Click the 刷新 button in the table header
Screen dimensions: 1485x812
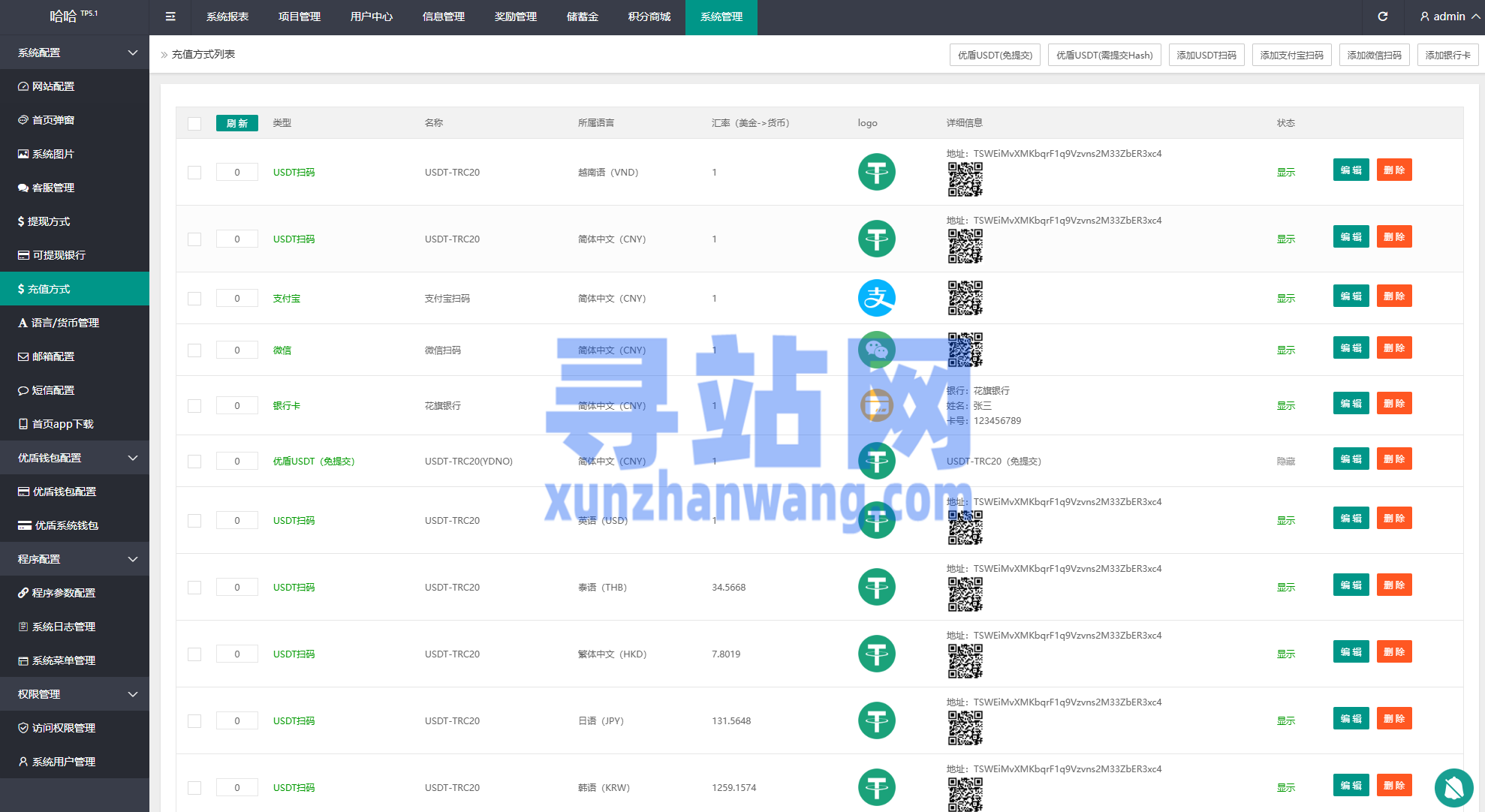(236, 123)
